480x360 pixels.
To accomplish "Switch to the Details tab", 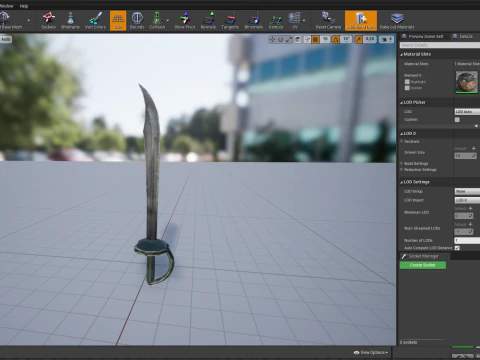I will point(463,36).
